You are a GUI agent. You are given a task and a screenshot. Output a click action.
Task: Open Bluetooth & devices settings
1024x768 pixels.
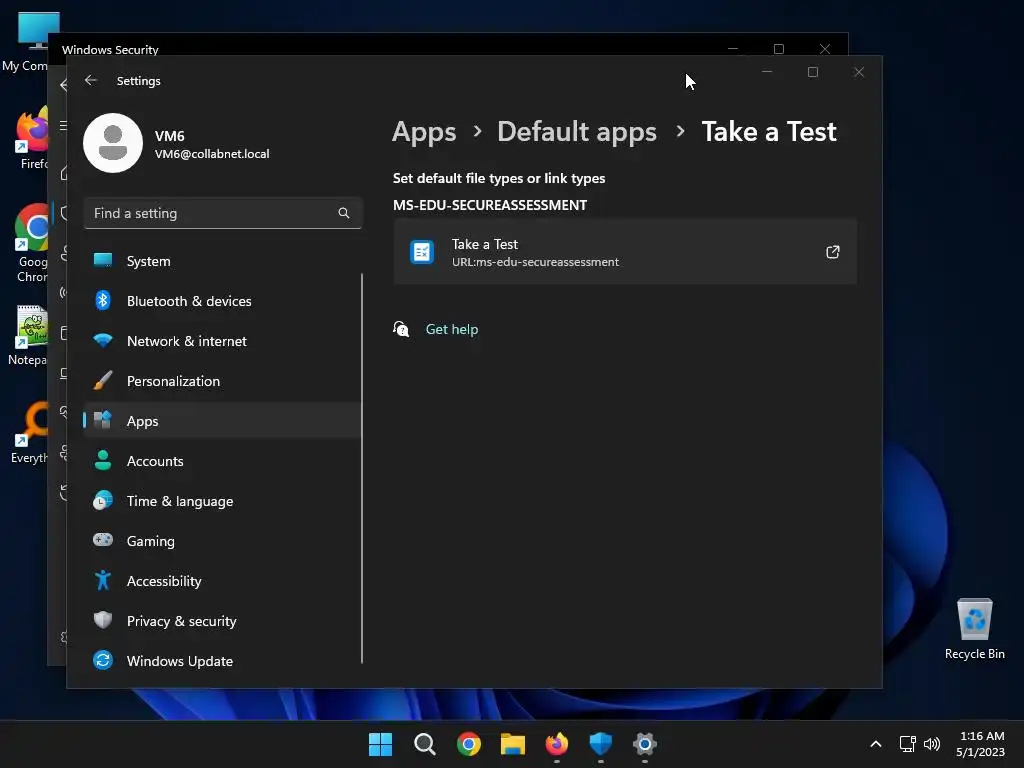[x=223, y=301]
